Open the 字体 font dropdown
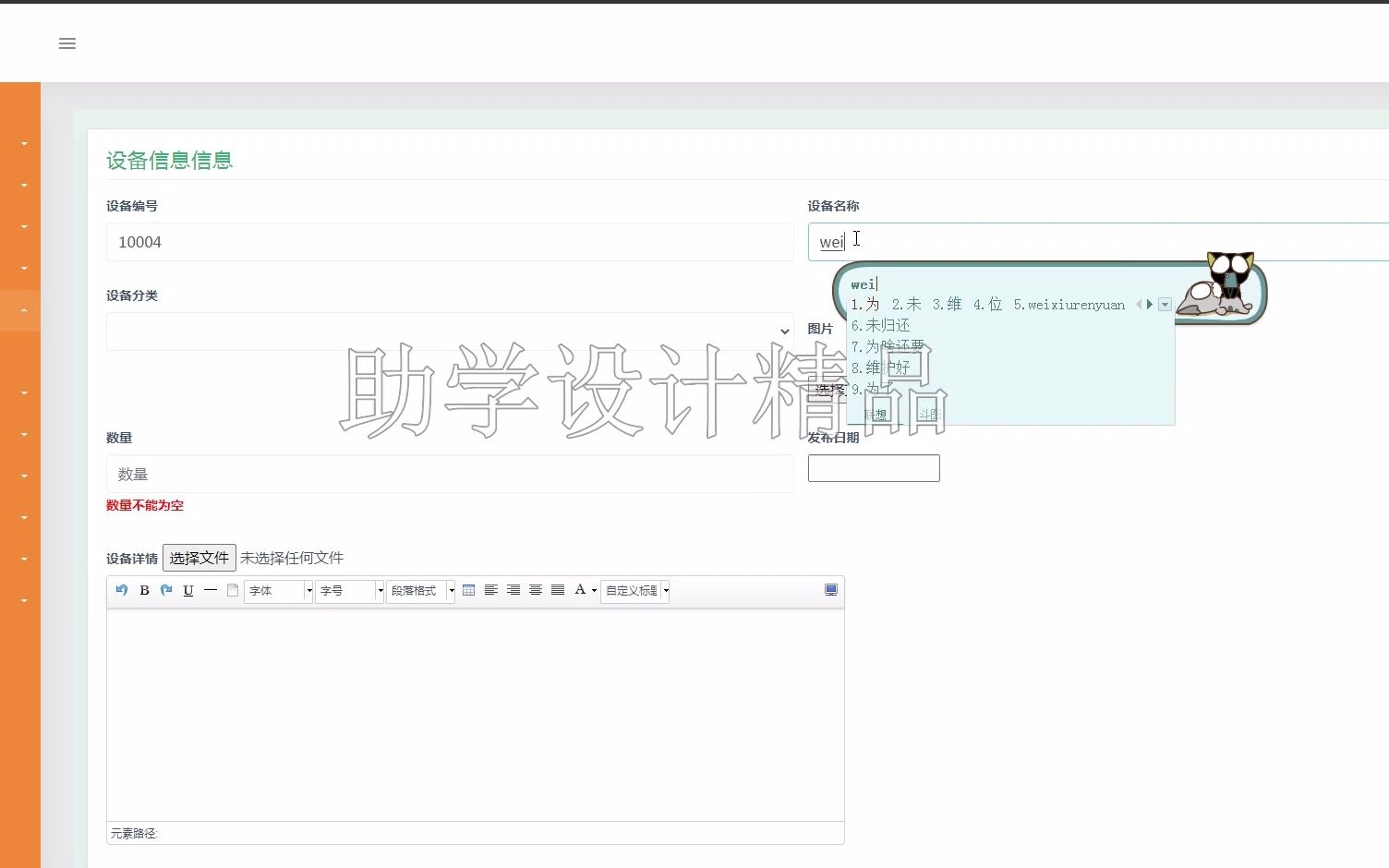The image size is (1389, 868). pos(277,591)
